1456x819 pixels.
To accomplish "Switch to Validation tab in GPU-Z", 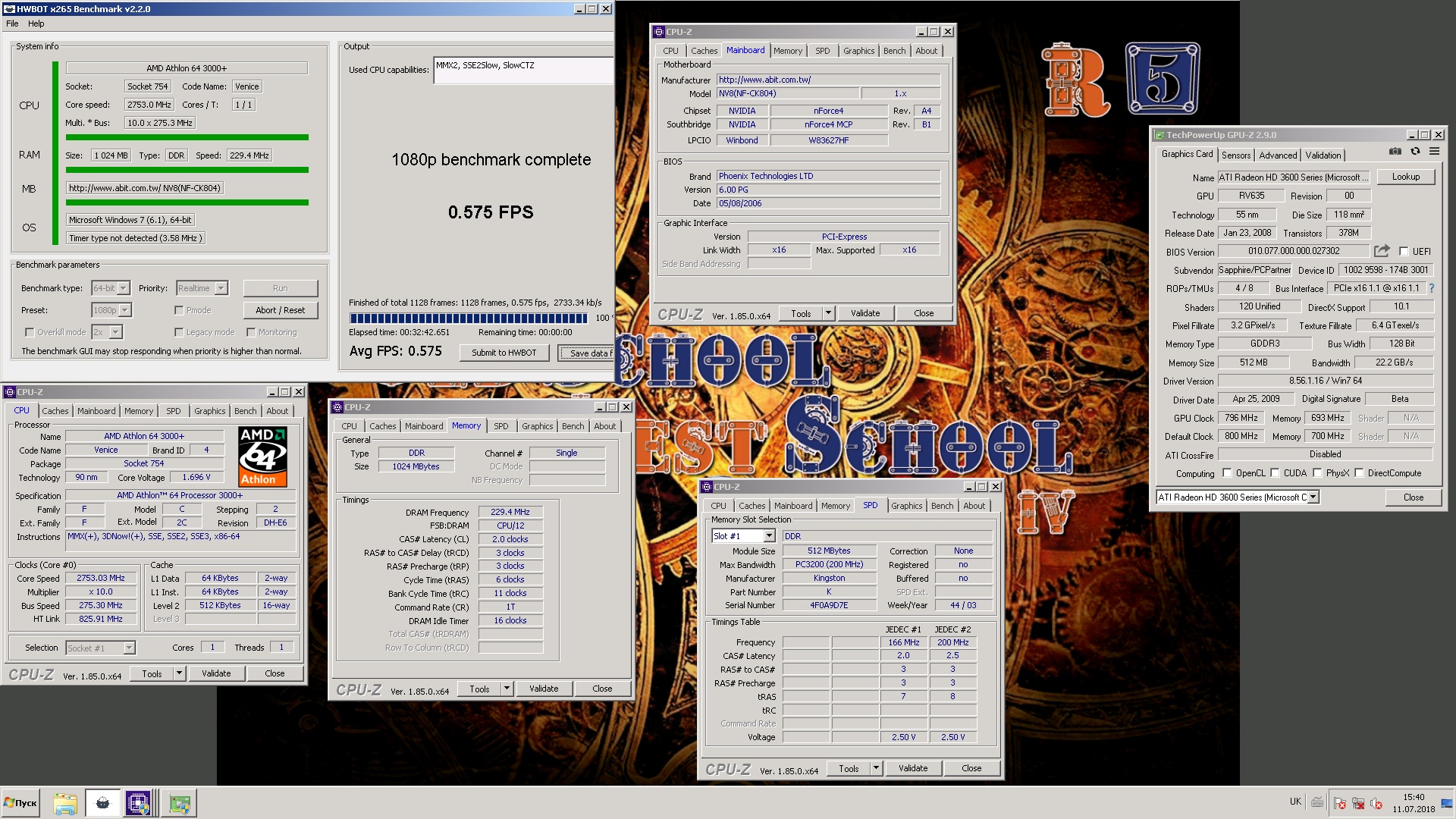I will click(x=1323, y=155).
